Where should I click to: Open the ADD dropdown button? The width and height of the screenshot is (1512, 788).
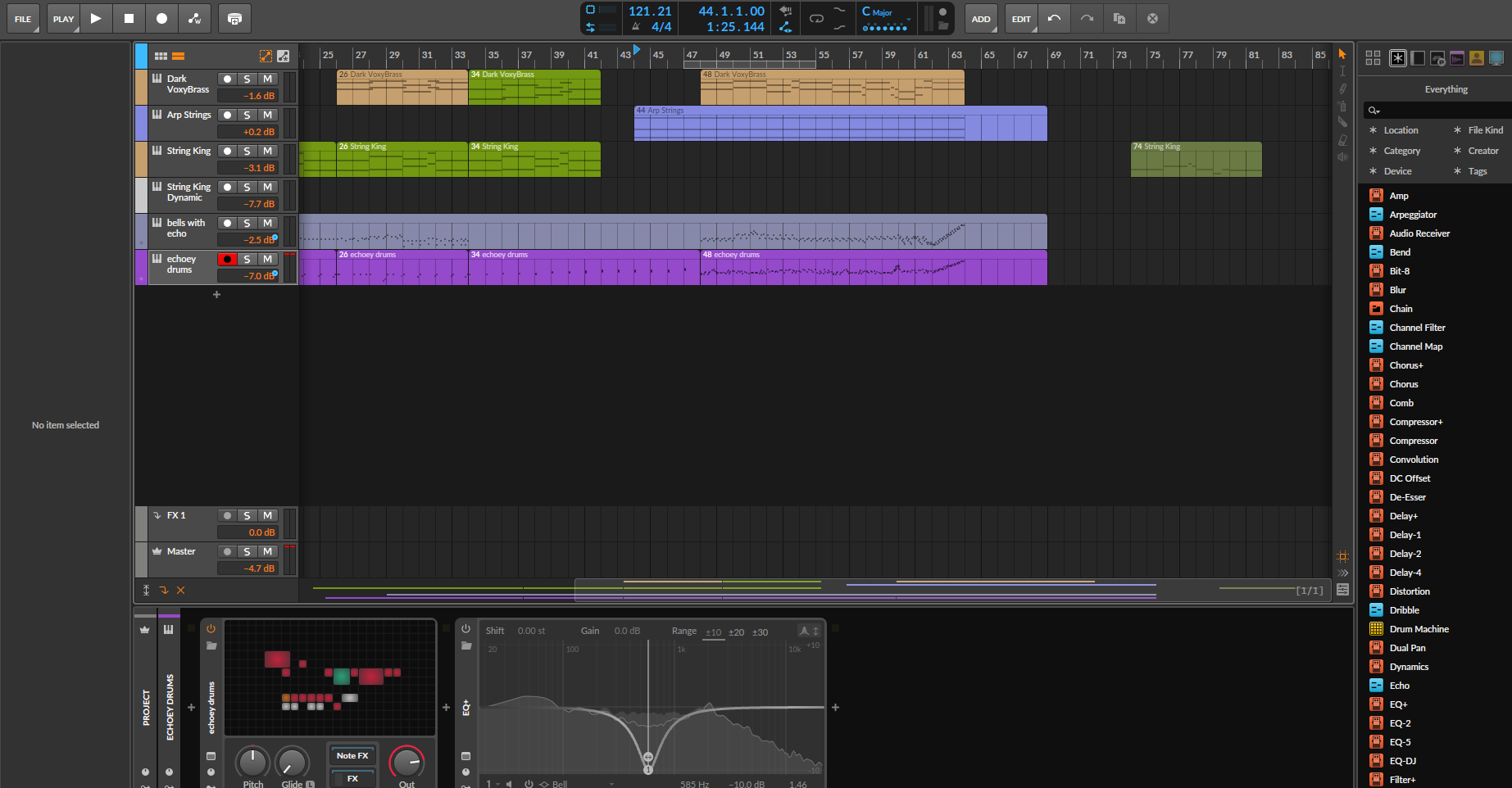(981, 18)
